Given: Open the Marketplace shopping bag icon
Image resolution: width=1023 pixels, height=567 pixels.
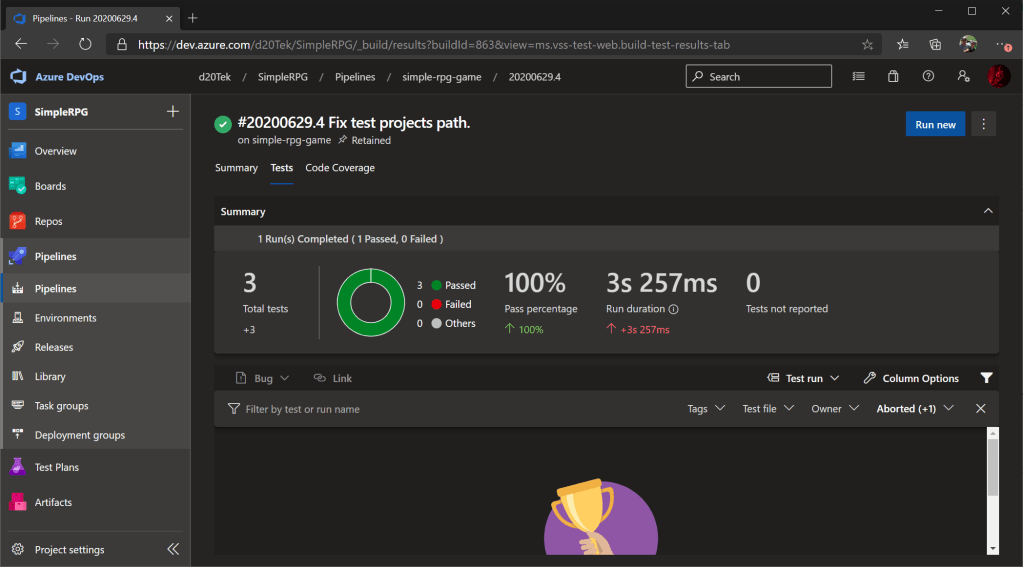Looking at the screenshot, I should [893, 77].
